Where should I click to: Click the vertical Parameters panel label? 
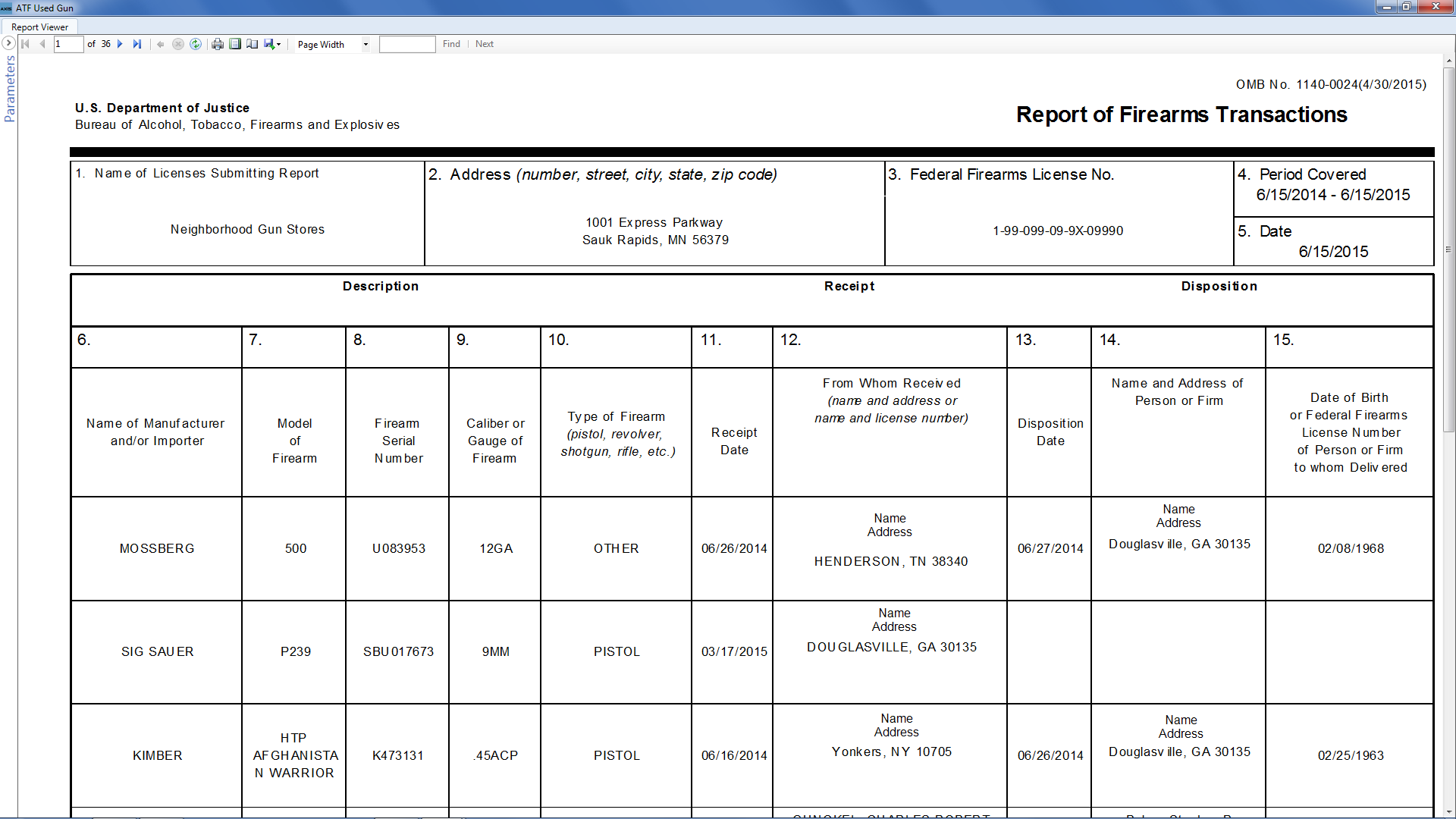pos(10,89)
